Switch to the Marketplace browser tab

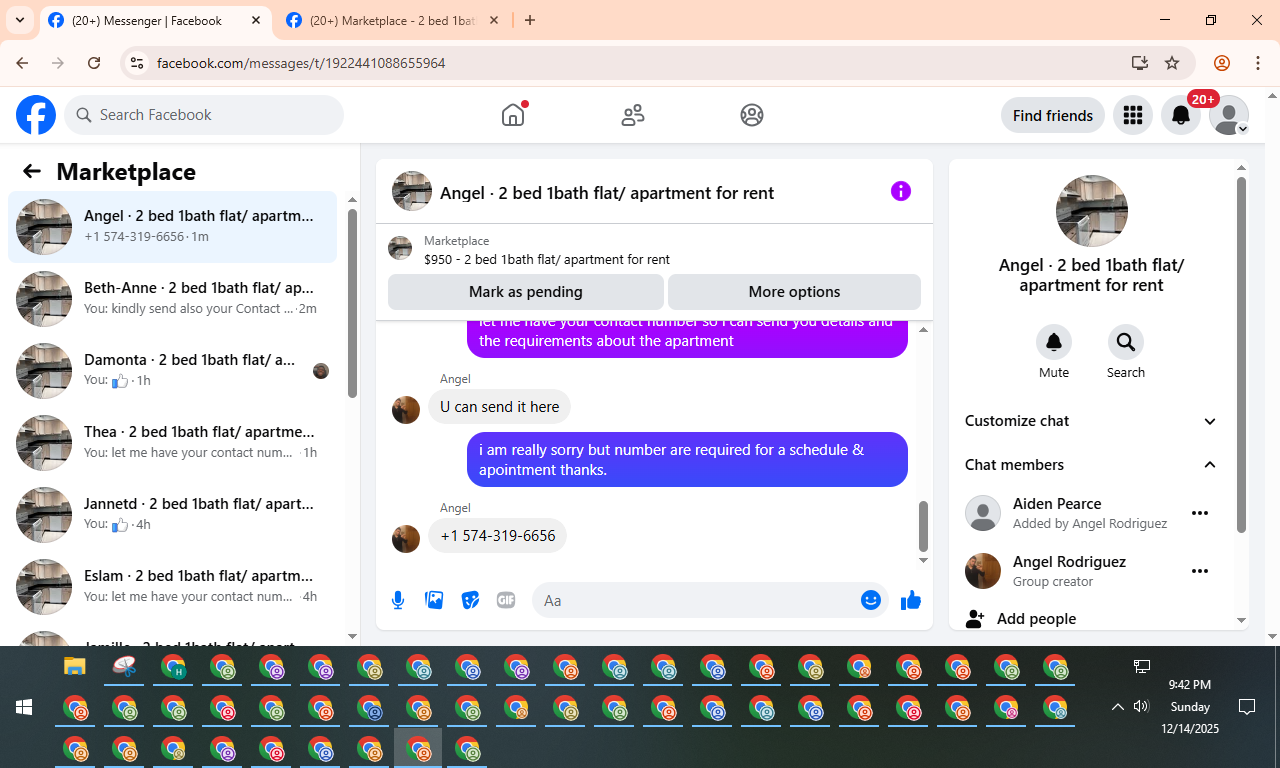(392, 20)
